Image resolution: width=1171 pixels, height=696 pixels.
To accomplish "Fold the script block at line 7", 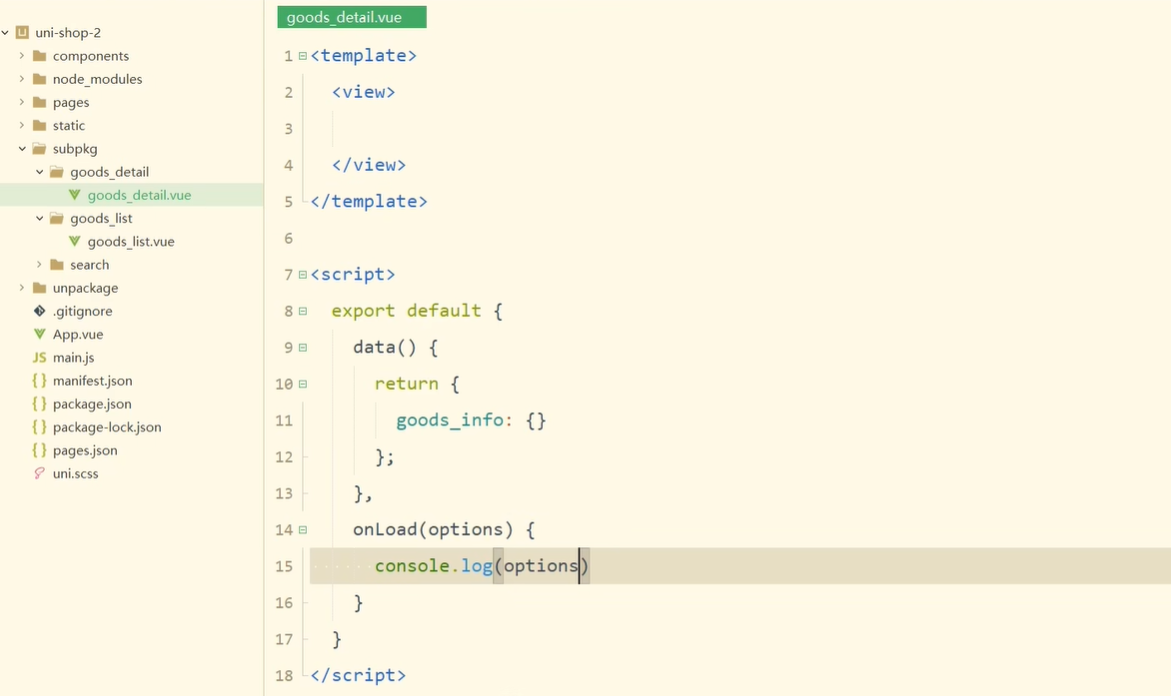I will (x=302, y=275).
